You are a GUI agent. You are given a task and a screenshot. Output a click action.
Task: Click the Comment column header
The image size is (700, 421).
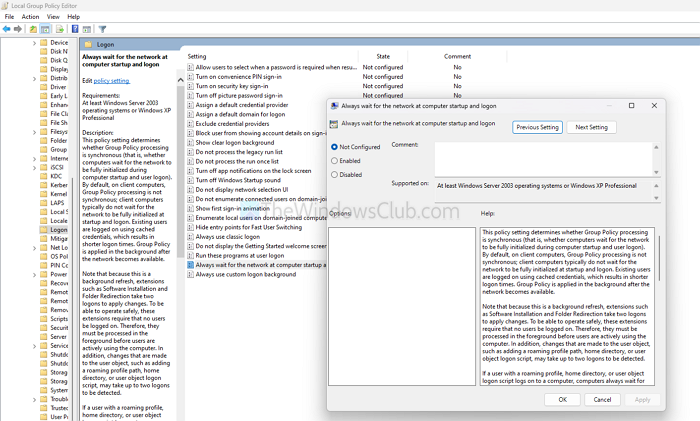[457, 56]
